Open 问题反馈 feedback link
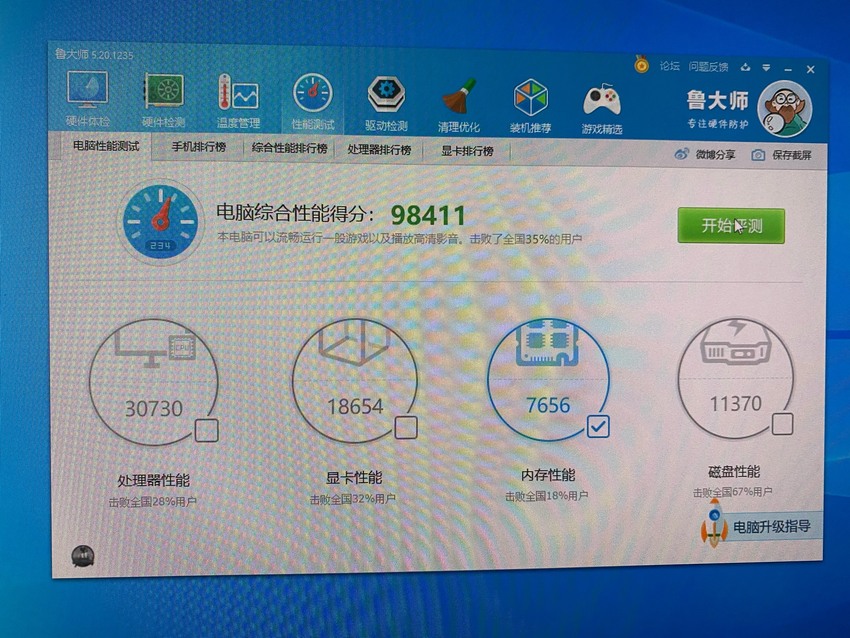Viewport: 850px width, 638px height. [x=708, y=67]
